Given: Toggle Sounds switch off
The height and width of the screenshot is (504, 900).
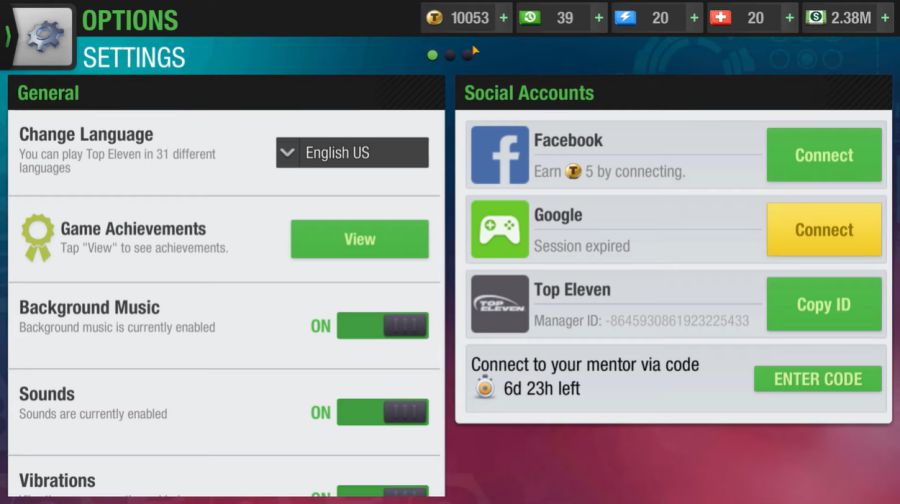Looking at the screenshot, I should click(382, 412).
